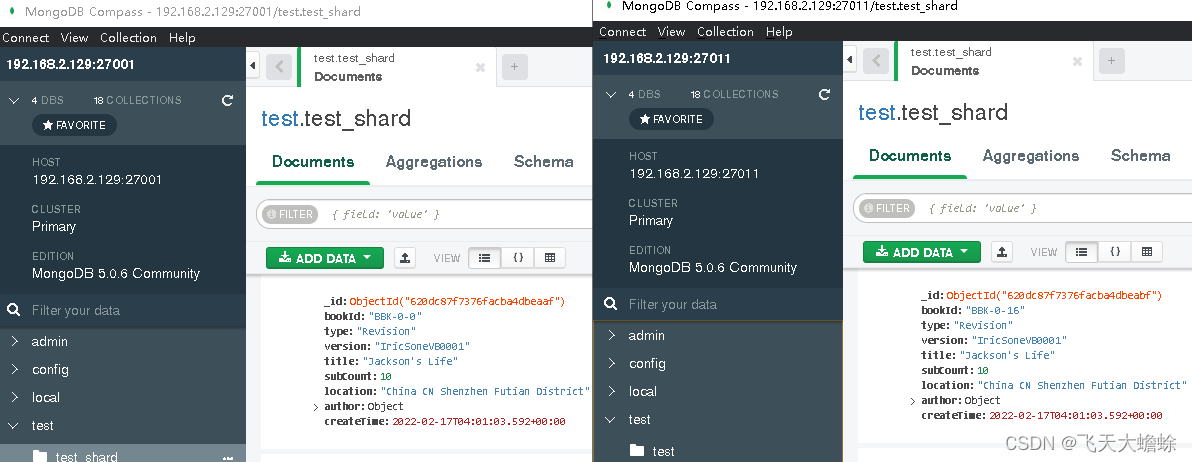Open a new tab in 27001 window
This screenshot has height=462, width=1192.
(x=514, y=67)
